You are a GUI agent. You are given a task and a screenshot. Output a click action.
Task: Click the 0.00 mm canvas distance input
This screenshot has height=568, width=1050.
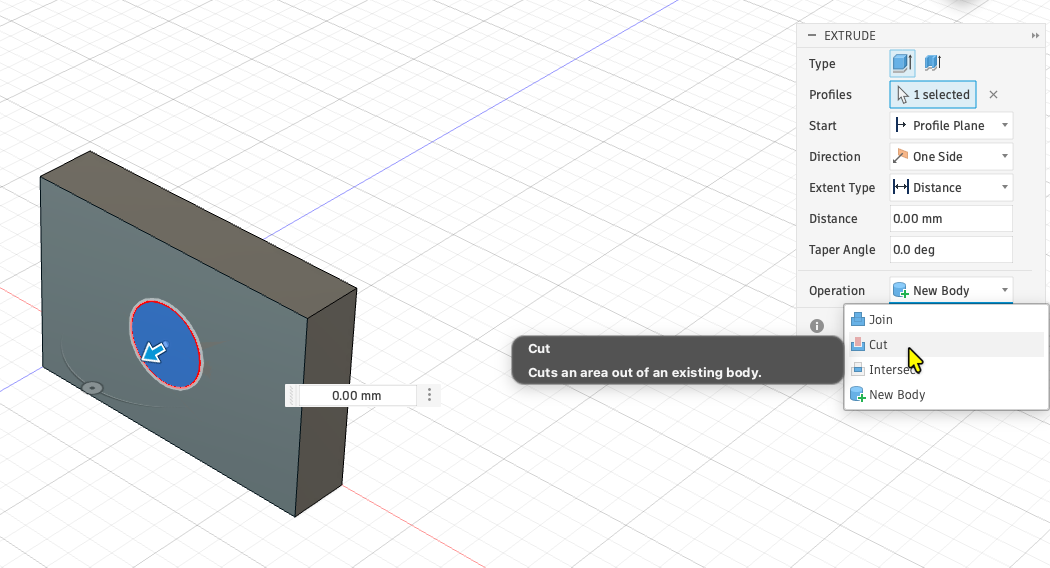coord(357,396)
